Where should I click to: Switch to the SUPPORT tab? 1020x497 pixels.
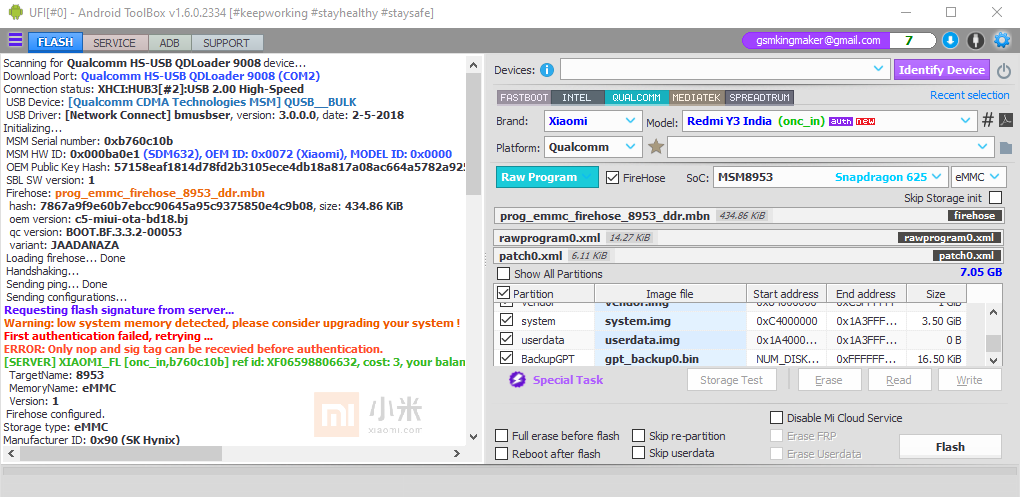click(226, 43)
